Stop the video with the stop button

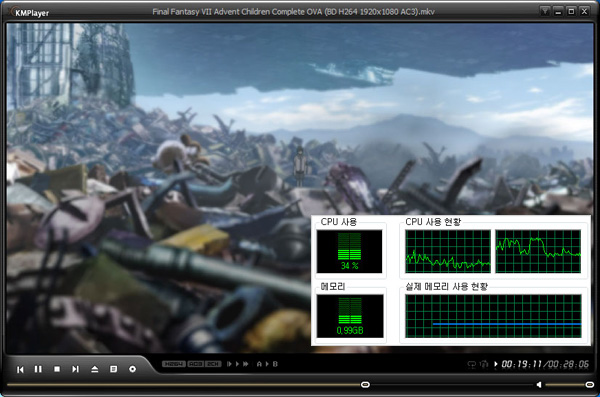coord(57,369)
